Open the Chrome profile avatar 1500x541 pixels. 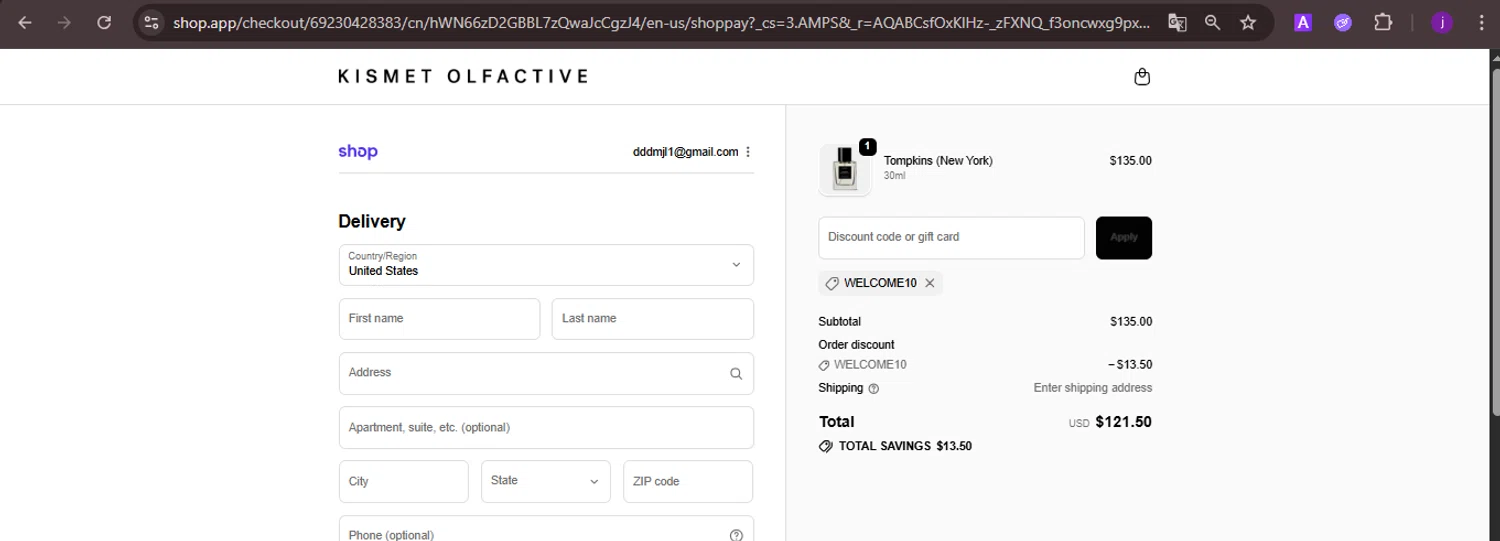click(x=1442, y=22)
